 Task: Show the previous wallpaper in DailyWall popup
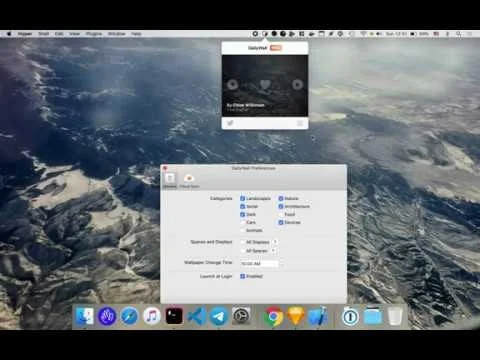(232, 85)
